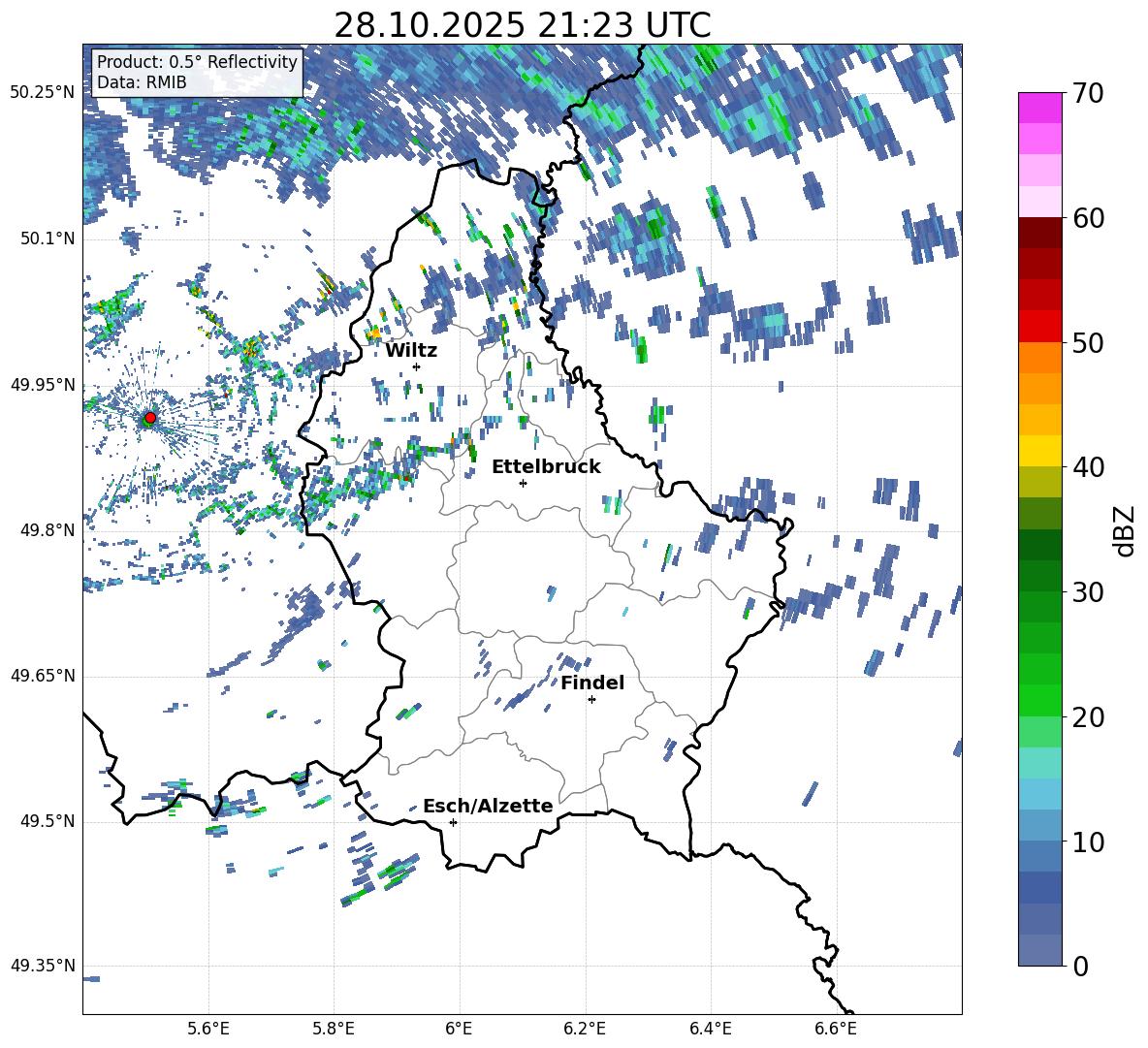Click the 'Data: RMIB' label
This screenshot has height=1048, width=1148.
(x=142, y=82)
